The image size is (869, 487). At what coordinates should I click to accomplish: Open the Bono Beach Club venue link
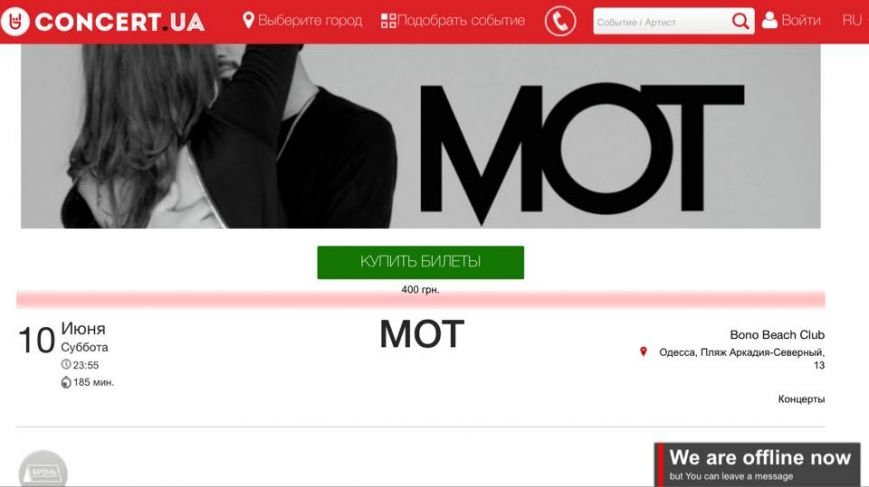777,335
